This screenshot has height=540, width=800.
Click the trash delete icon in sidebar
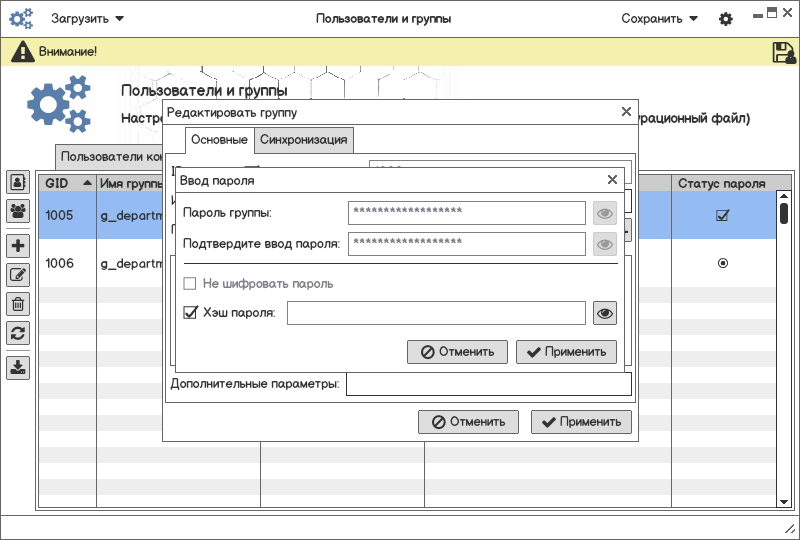point(18,304)
